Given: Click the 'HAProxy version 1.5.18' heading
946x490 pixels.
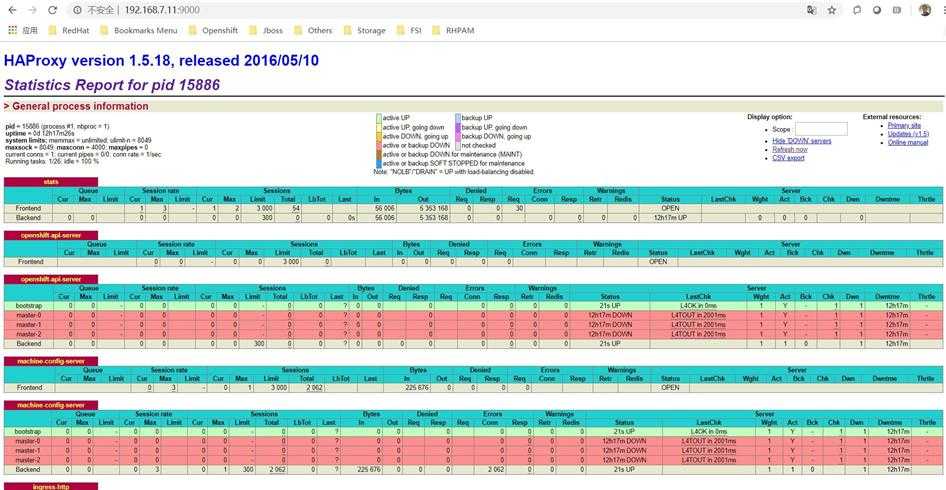Looking at the screenshot, I should pos(161,60).
